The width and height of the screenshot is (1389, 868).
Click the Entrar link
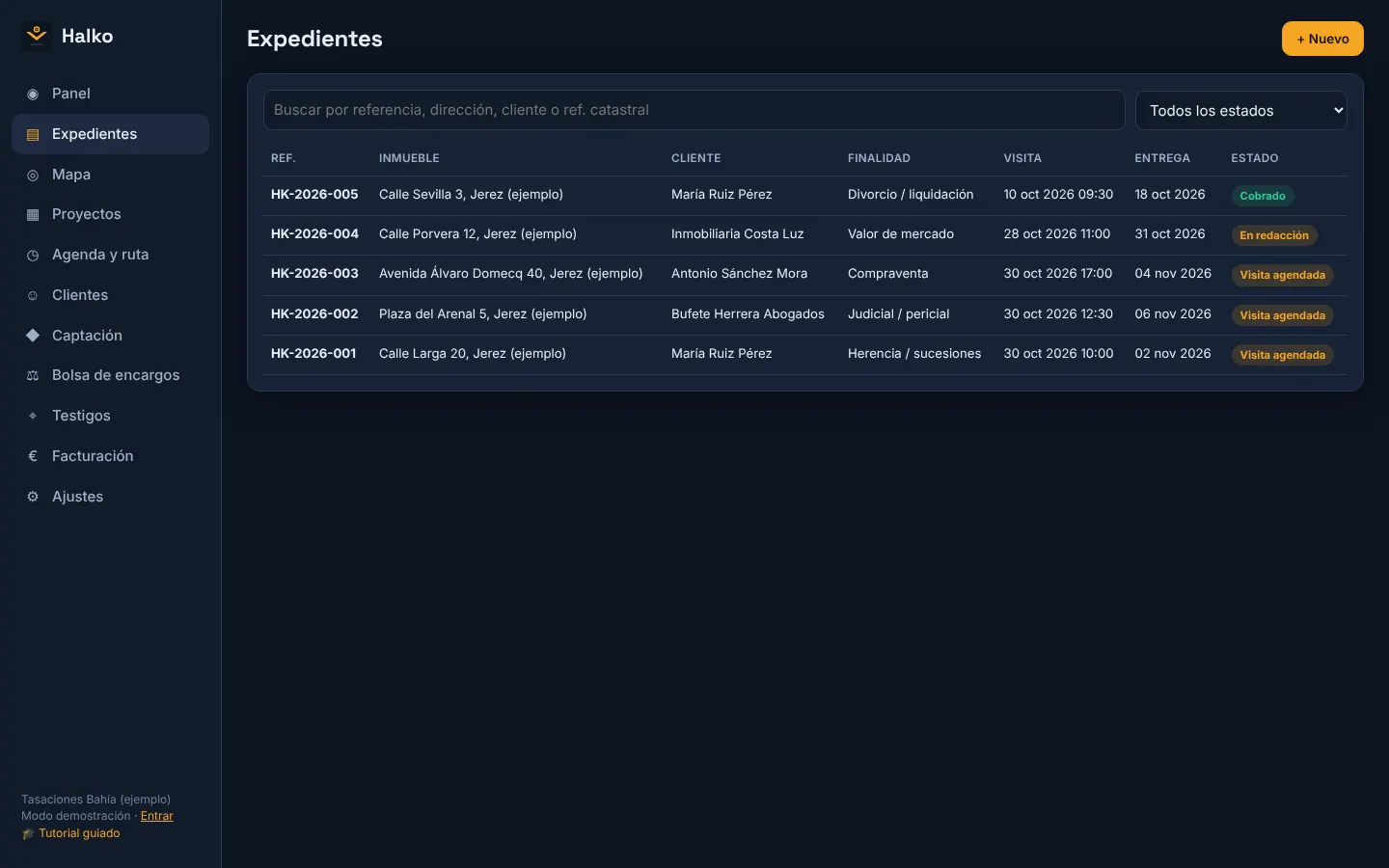[x=157, y=816]
